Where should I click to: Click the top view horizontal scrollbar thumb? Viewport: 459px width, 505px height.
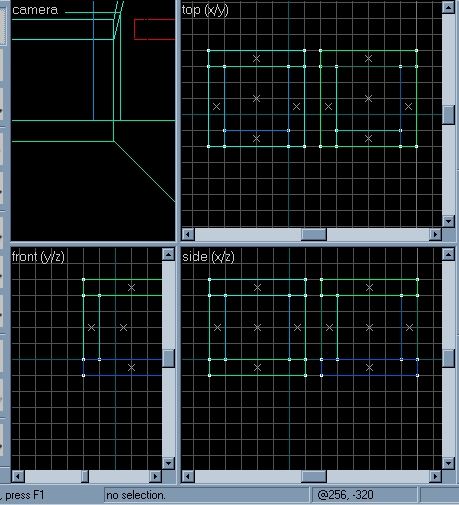314,234
